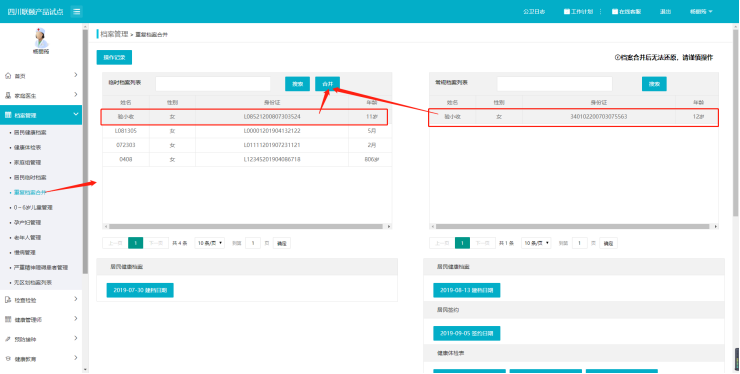Viewport: 740px width, 374px height.
Task: Click the 合并 merge button
Action: [328, 84]
